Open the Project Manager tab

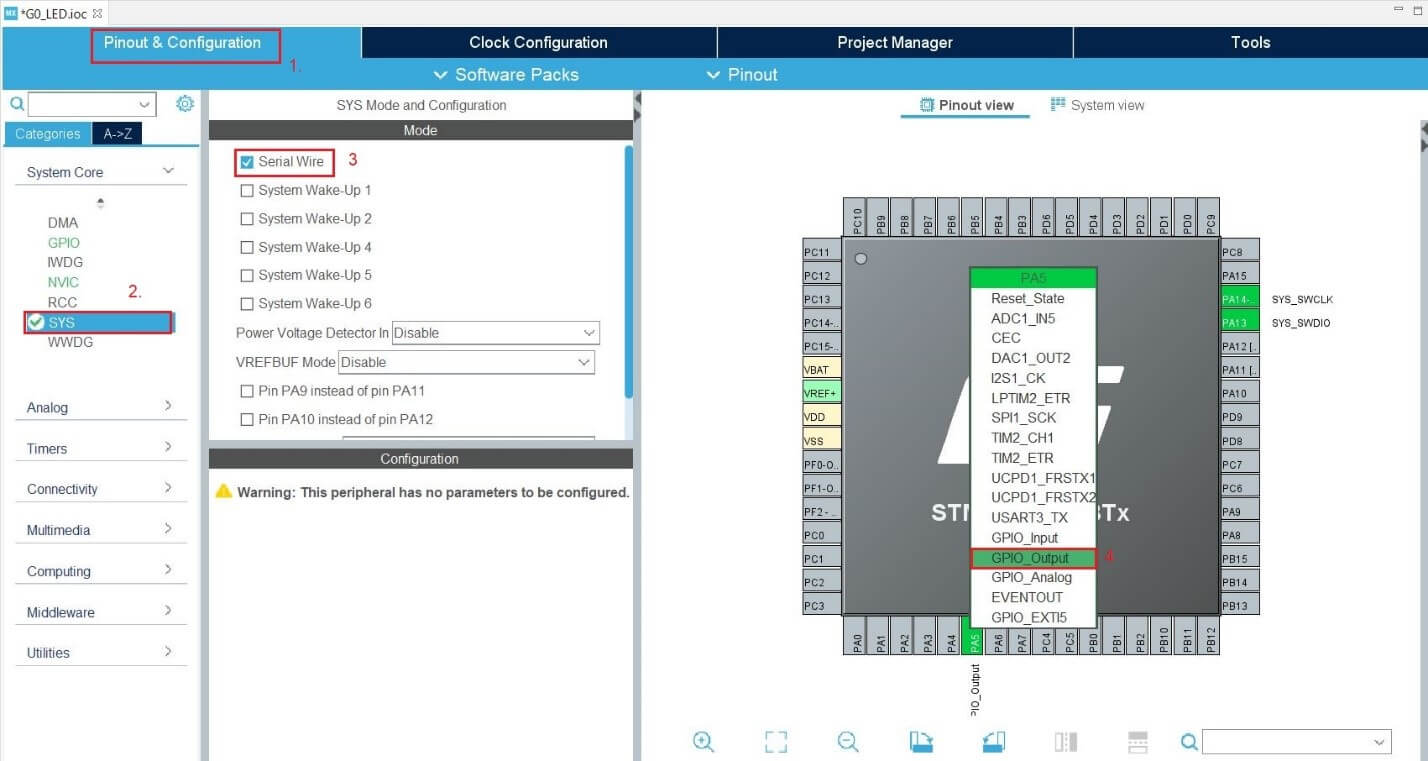coord(894,42)
